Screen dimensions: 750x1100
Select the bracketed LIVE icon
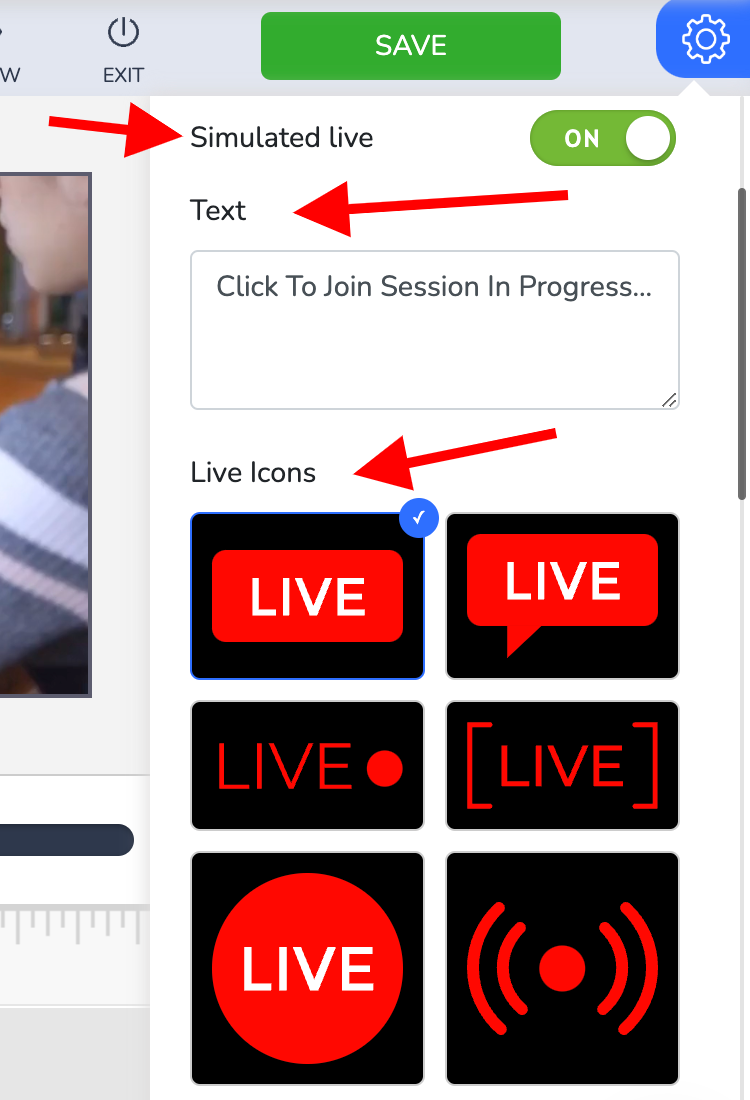click(x=563, y=765)
